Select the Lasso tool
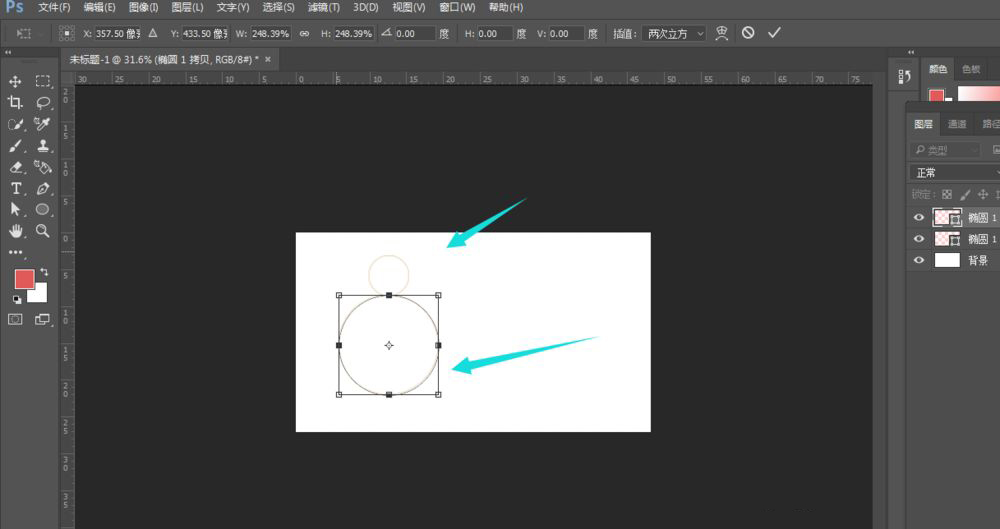This screenshot has width=1000, height=529. coord(43,103)
